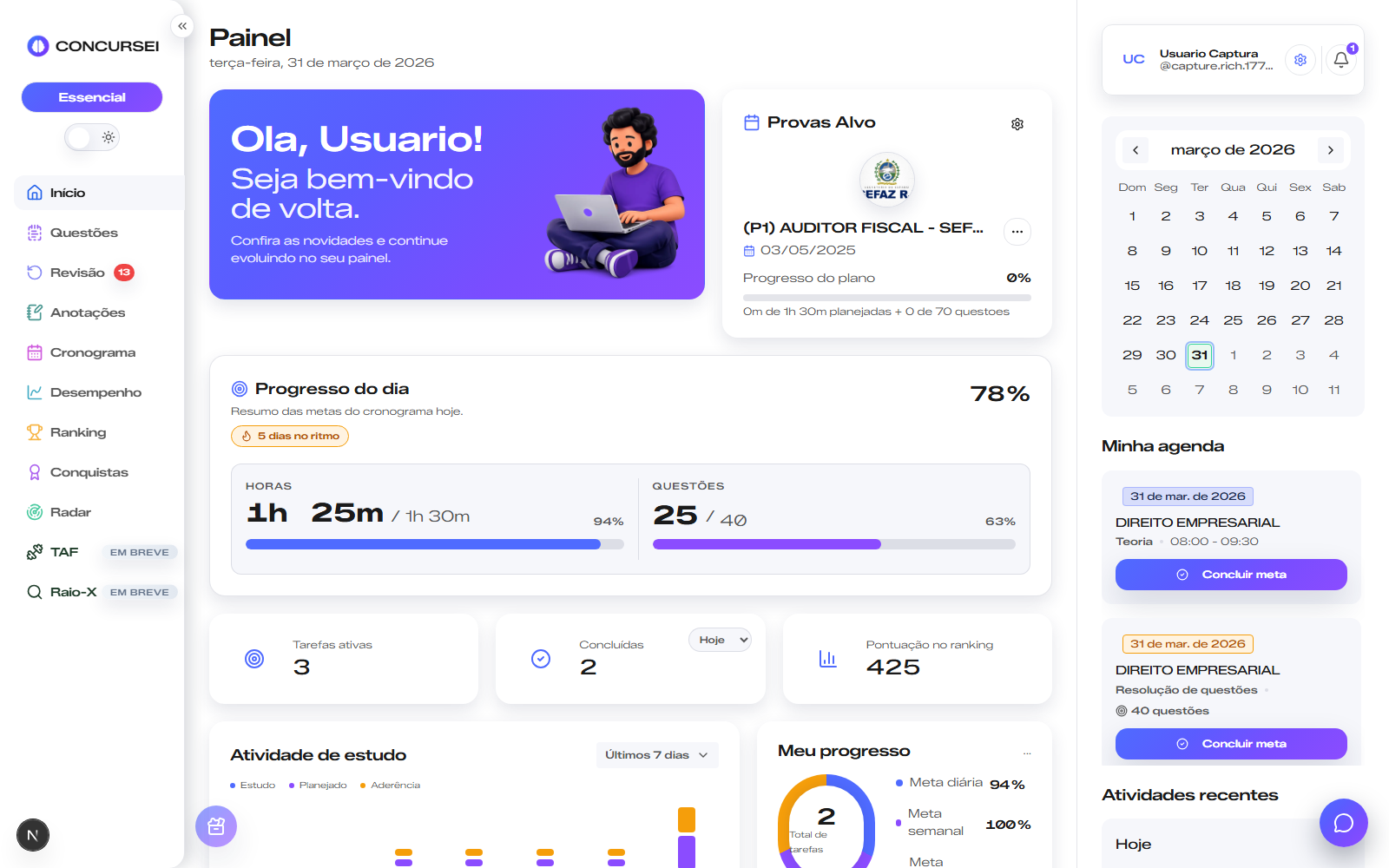This screenshot has height=868, width=1389.
Task: Toggle the light/dark theme switch
Action: (x=92, y=137)
